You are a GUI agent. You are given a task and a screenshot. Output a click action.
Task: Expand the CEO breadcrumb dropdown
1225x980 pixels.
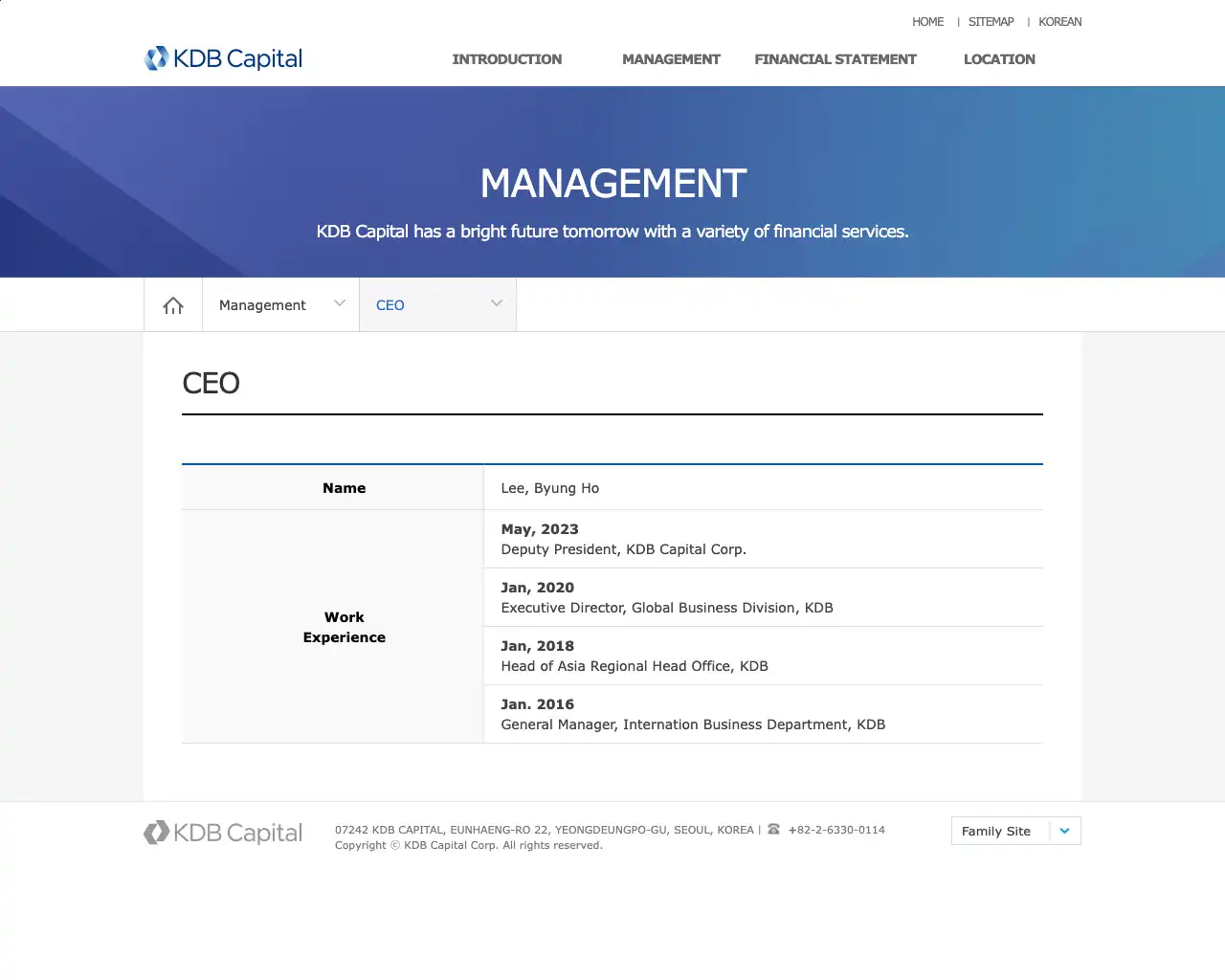437,305
